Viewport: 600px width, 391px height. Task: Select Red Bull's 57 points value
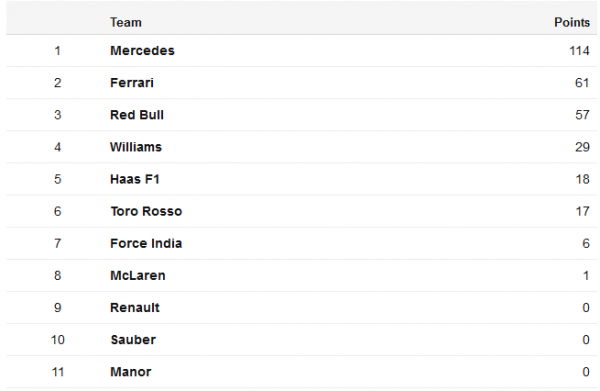click(x=582, y=115)
